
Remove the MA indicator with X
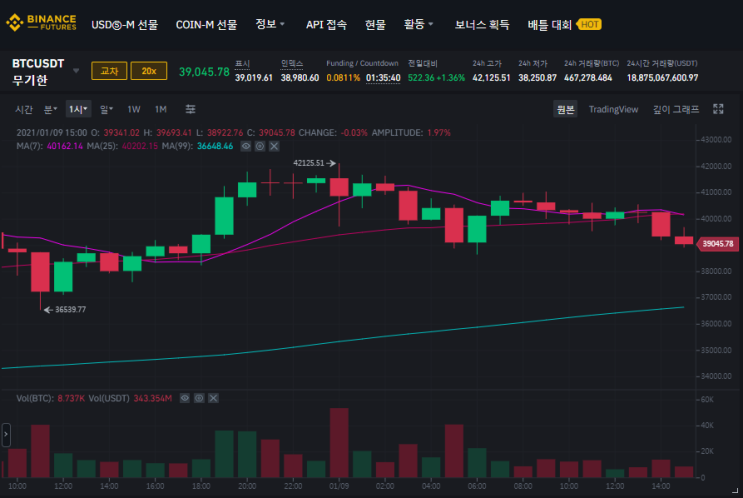click(274, 146)
